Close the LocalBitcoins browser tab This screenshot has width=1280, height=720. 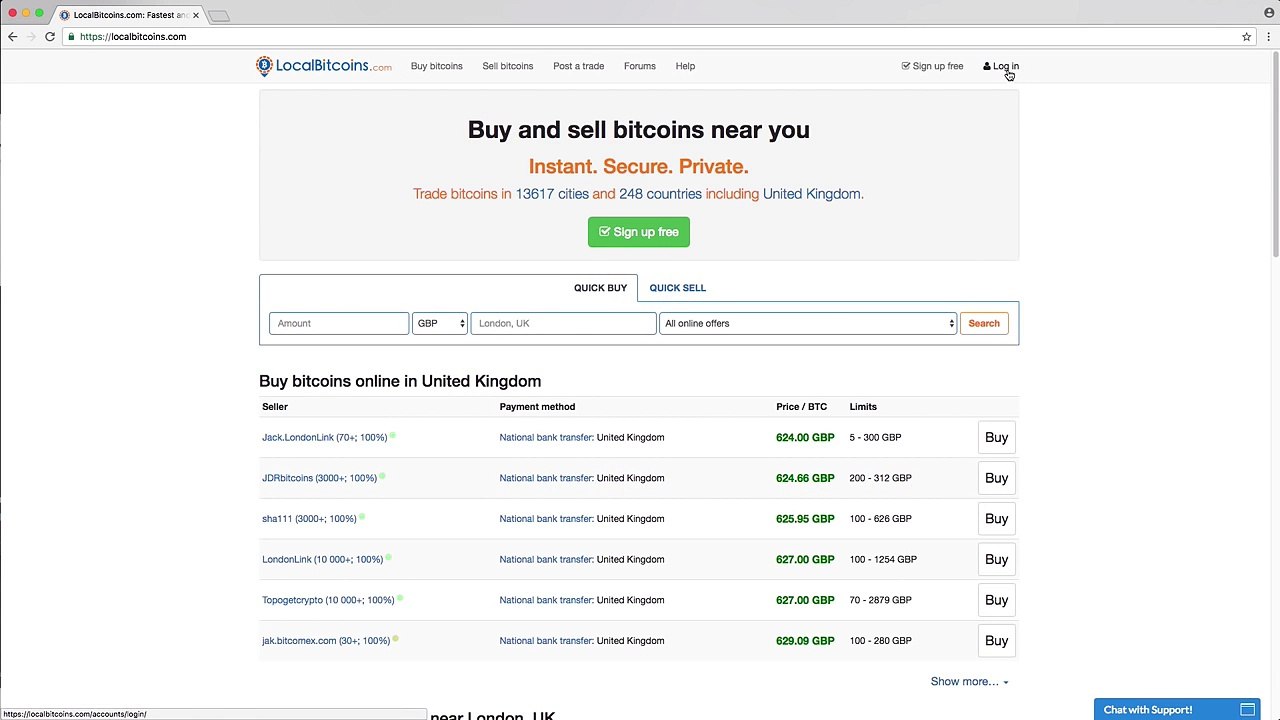(196, 15)
